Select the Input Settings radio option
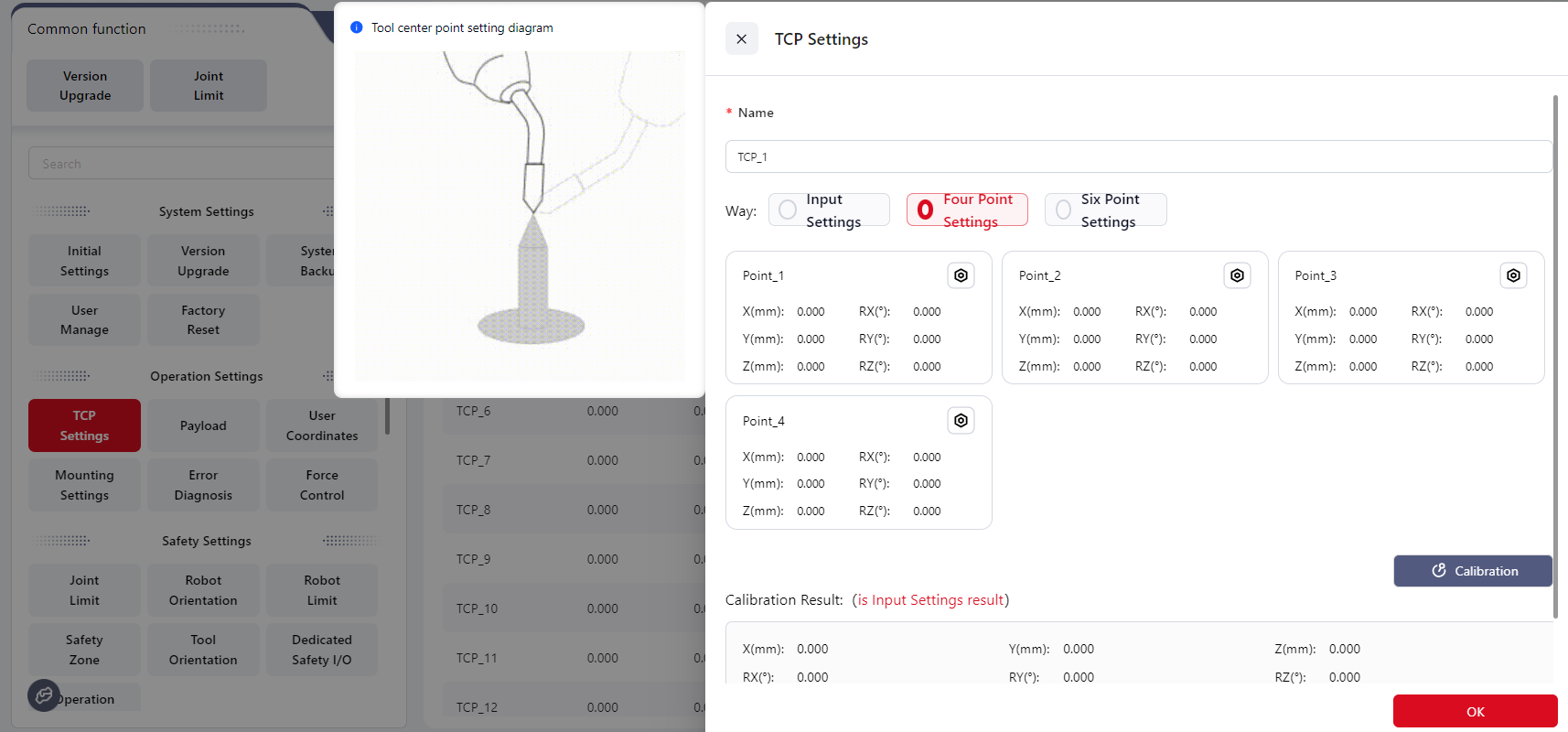This screenshot has height=732, width=1568. pyautogui.click(x=788, y=210)
